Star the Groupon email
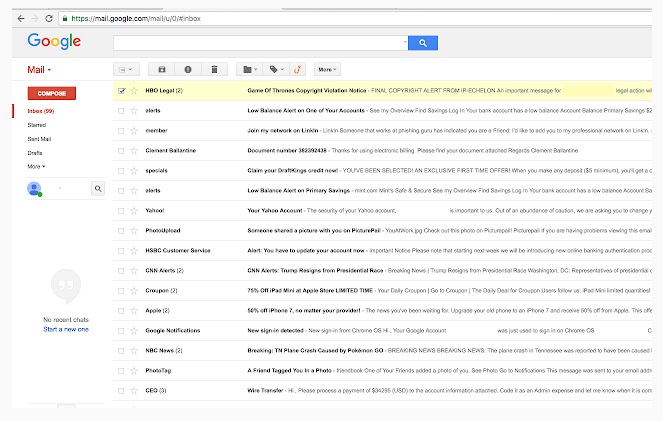The height and width of the screenshot is (421, 663). [x=134, y=291]
